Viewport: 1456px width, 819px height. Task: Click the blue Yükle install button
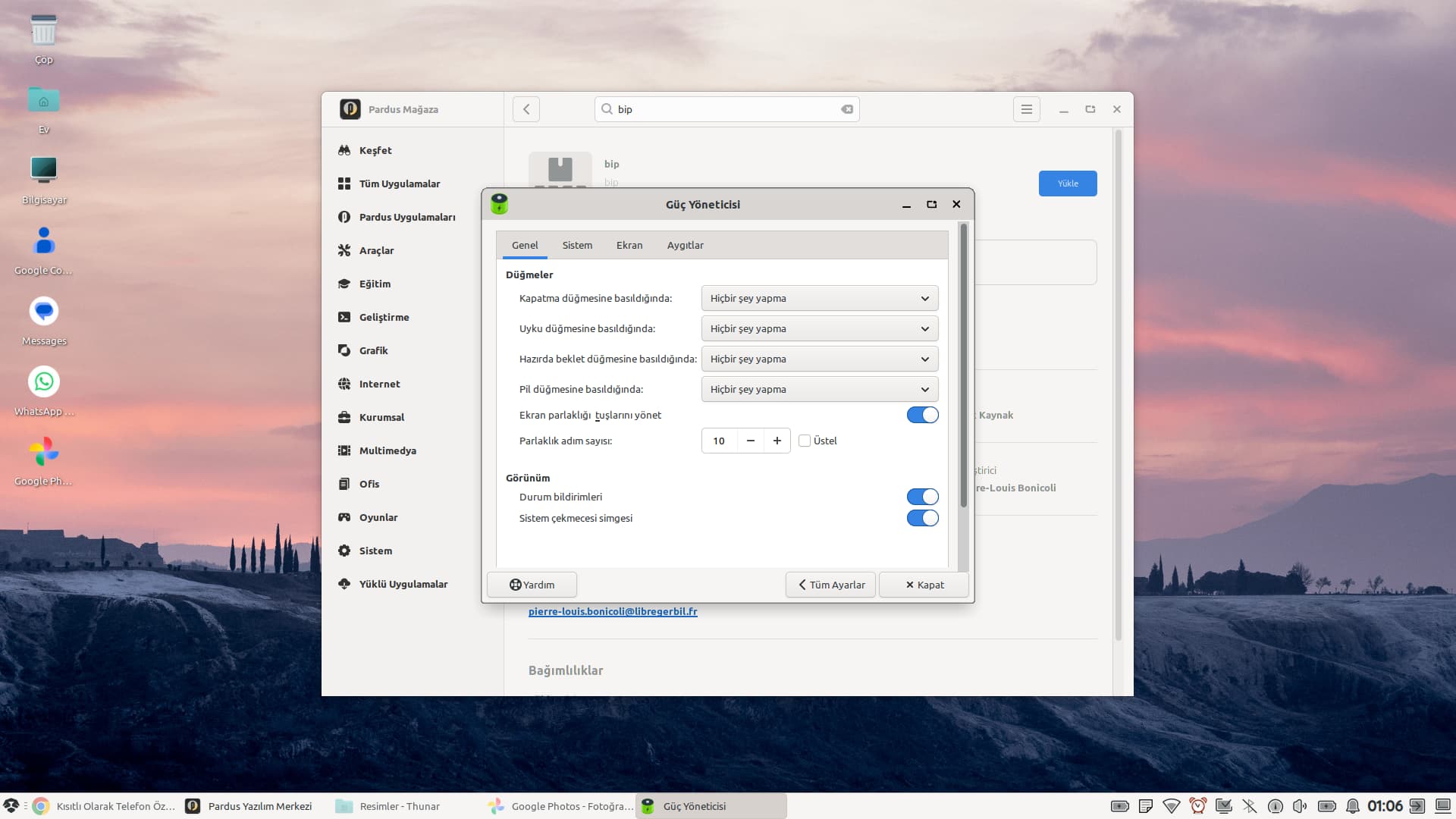(1067, 184)
